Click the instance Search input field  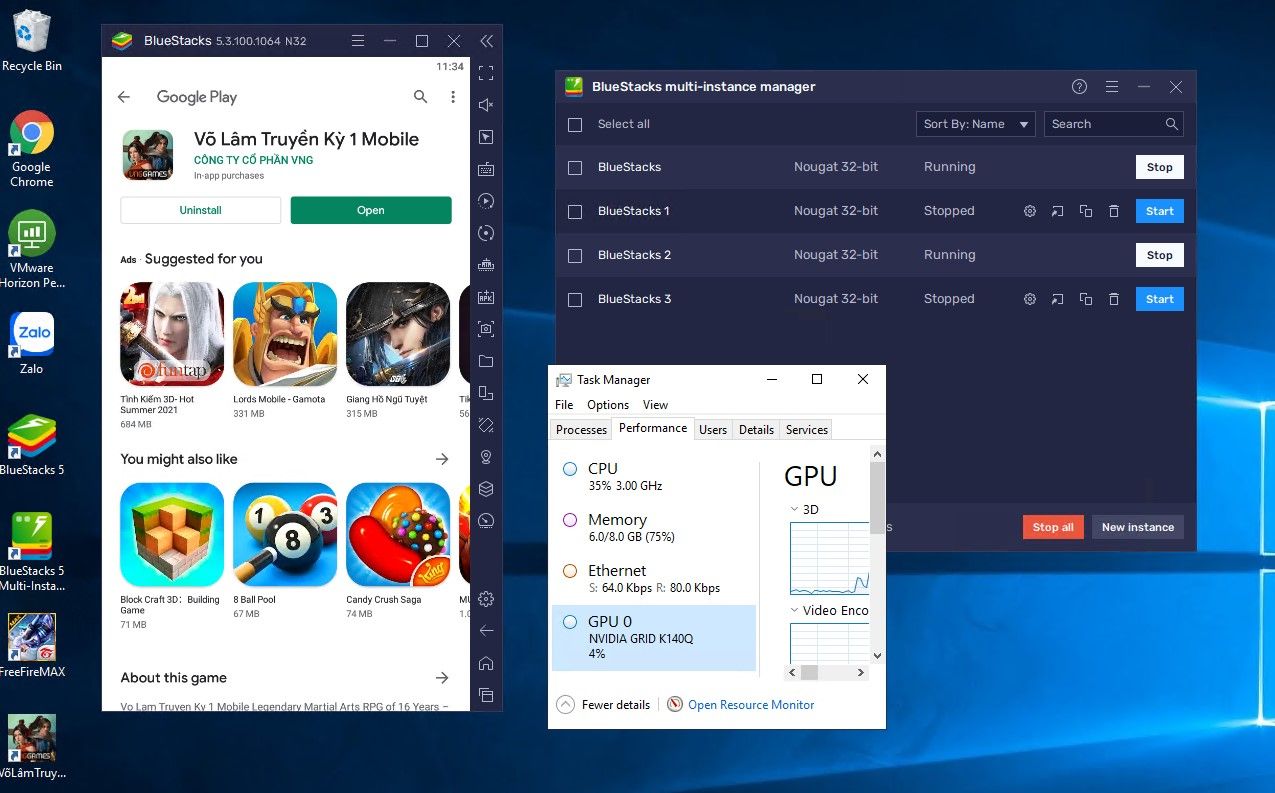(1103, 124)
